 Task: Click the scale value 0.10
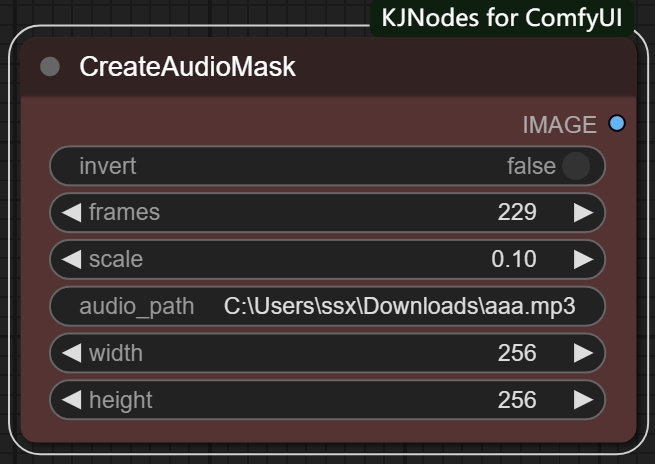point(514,260)
